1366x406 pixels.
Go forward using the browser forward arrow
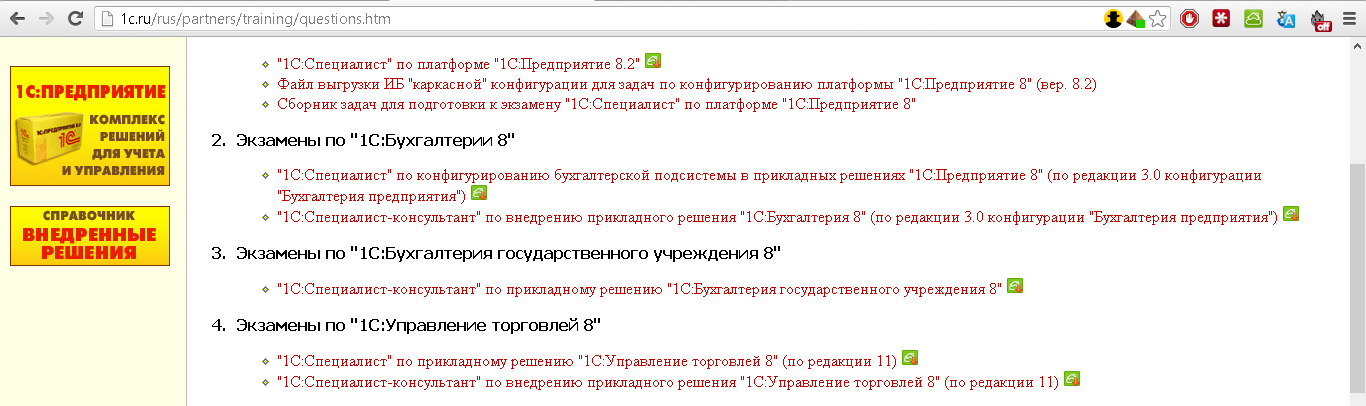(45, 19)
